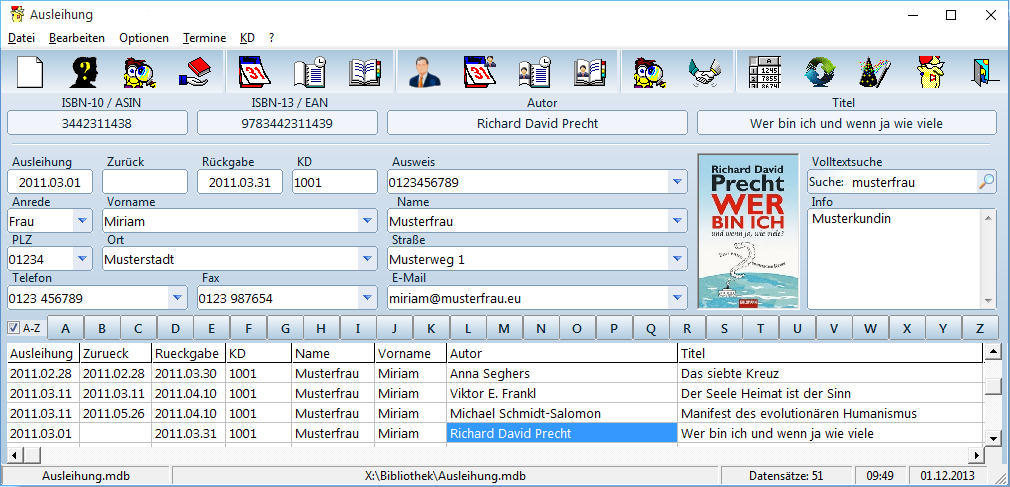The height and width of the screenshot is (487, 1010).
Task: Open the Termine menu
Action: click(204, 38)
